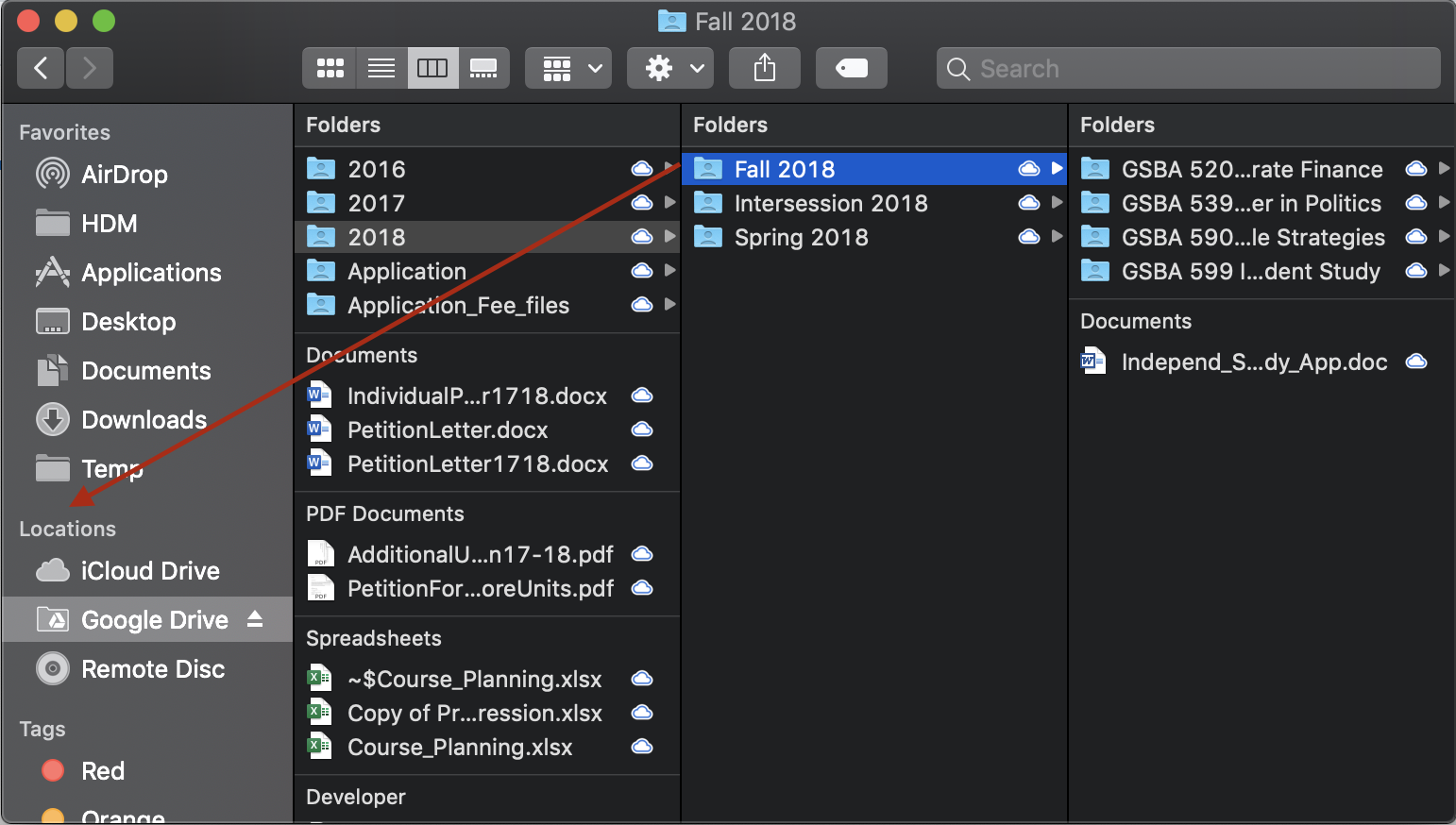Open the Action gear dropdown menu
The width and height of the screenshot is (1456, 825).
[670, 68]
